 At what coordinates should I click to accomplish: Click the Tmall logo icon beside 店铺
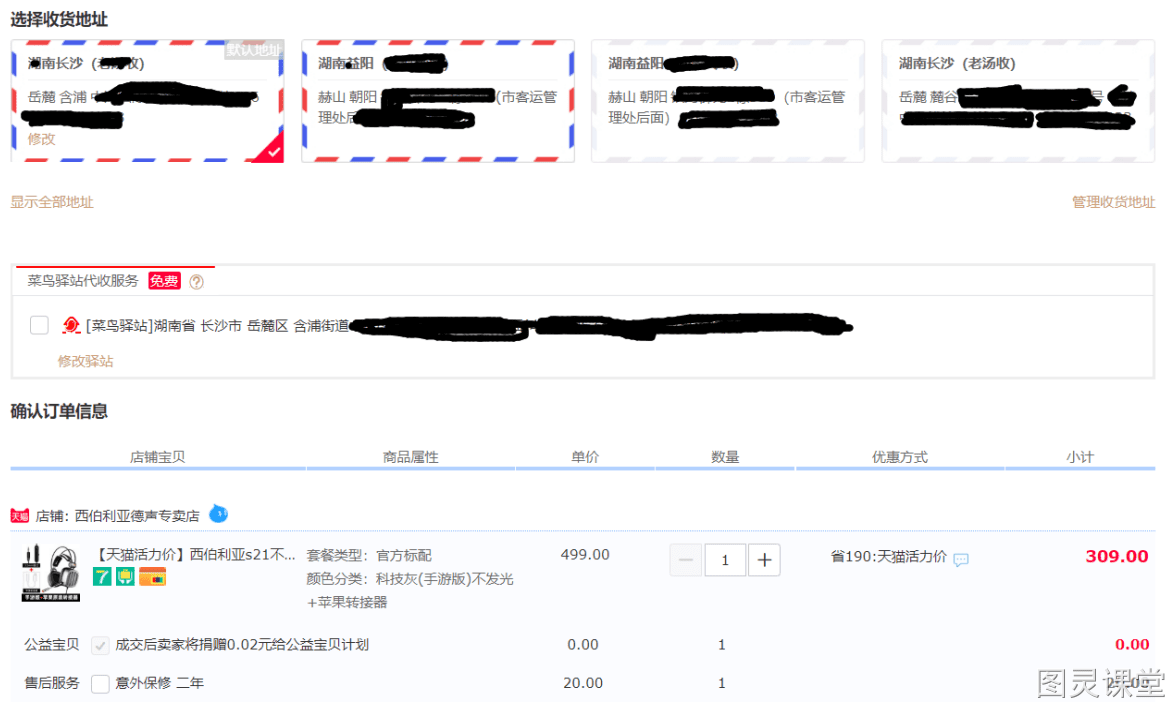point(19,516)
